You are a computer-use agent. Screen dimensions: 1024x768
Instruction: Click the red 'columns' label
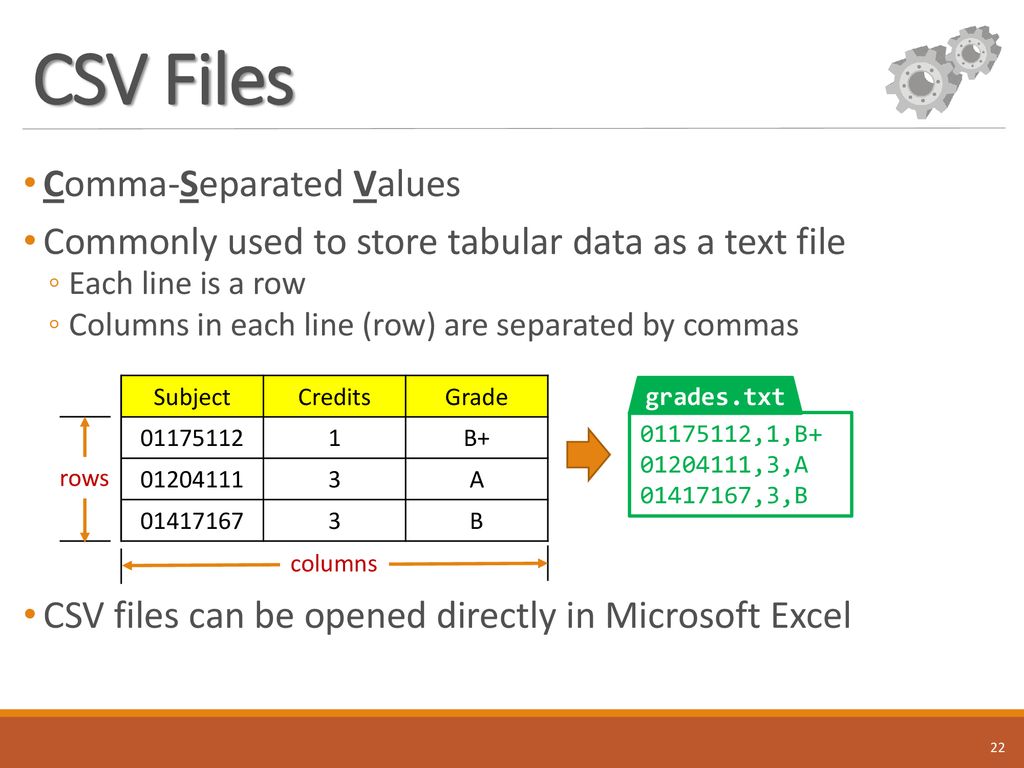[x=334, y=564]
